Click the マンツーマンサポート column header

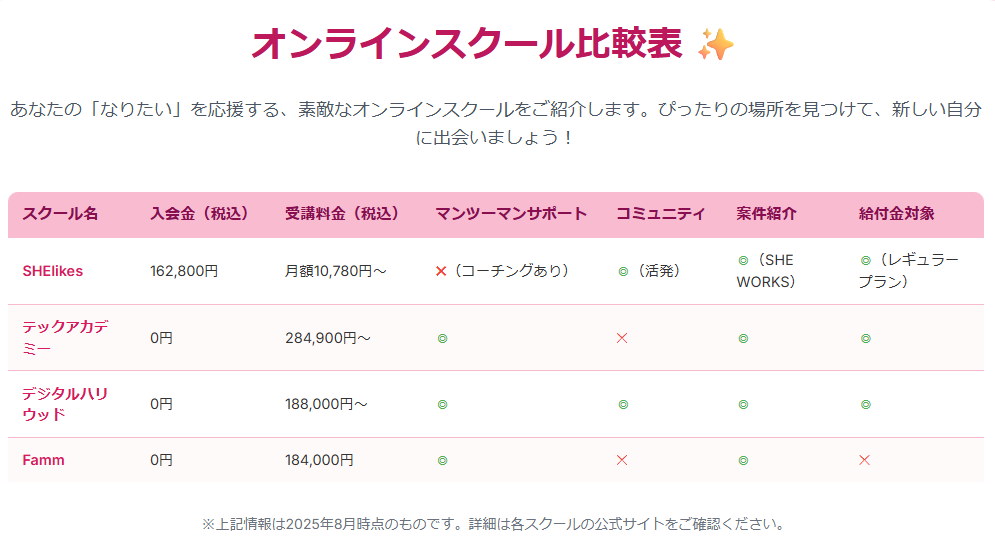pyautogui.click(x=511, y=214)
